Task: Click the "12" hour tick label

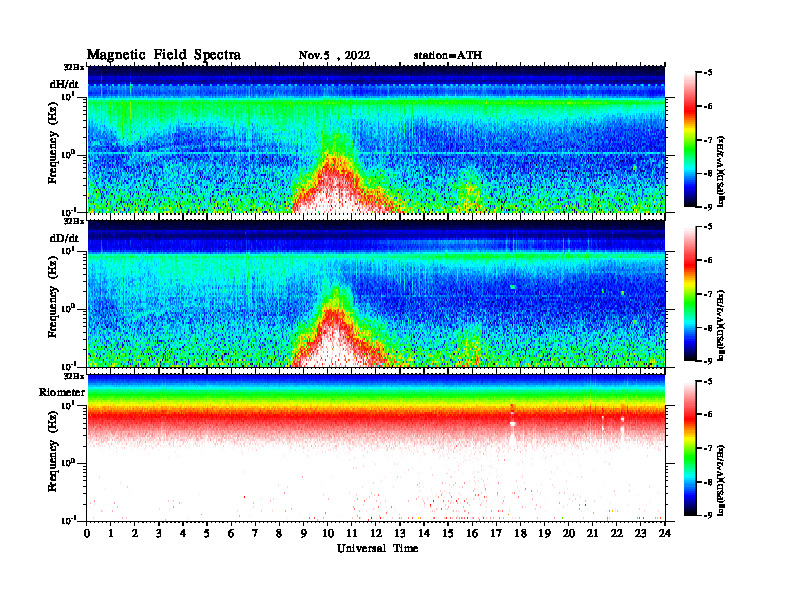Action: [x=376, y=533]
